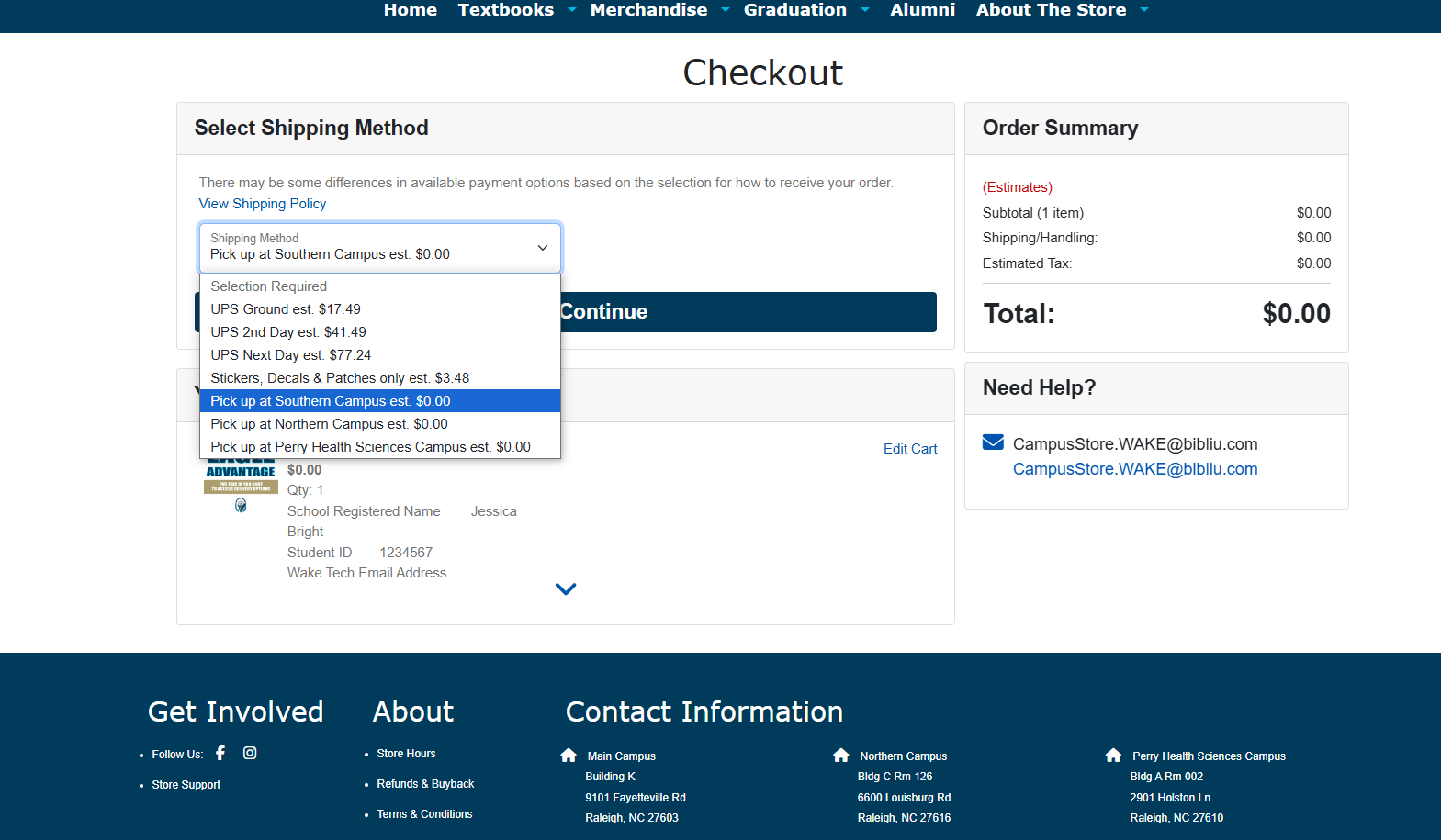Choose UPS Ground est. $17.49 option
This screenshot has width=1441, height=840.
click(x=286, y=309)
